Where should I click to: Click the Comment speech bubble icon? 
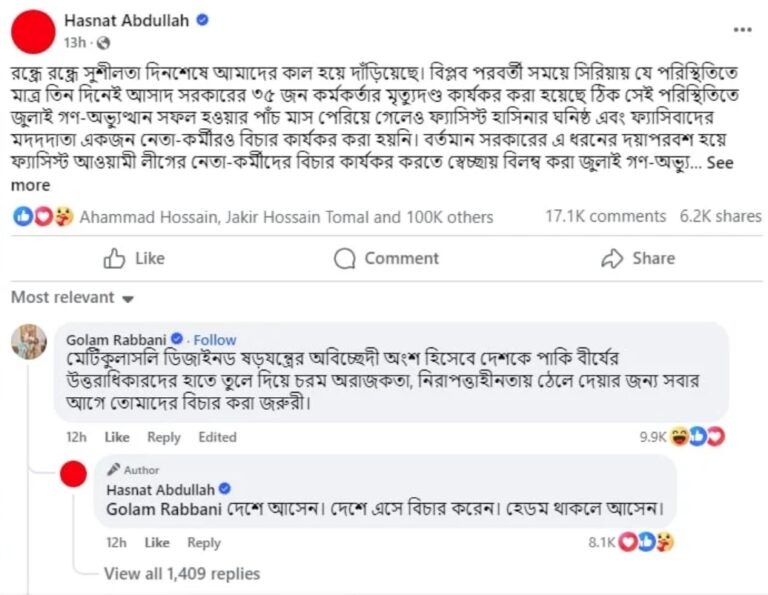pos(344,258)
